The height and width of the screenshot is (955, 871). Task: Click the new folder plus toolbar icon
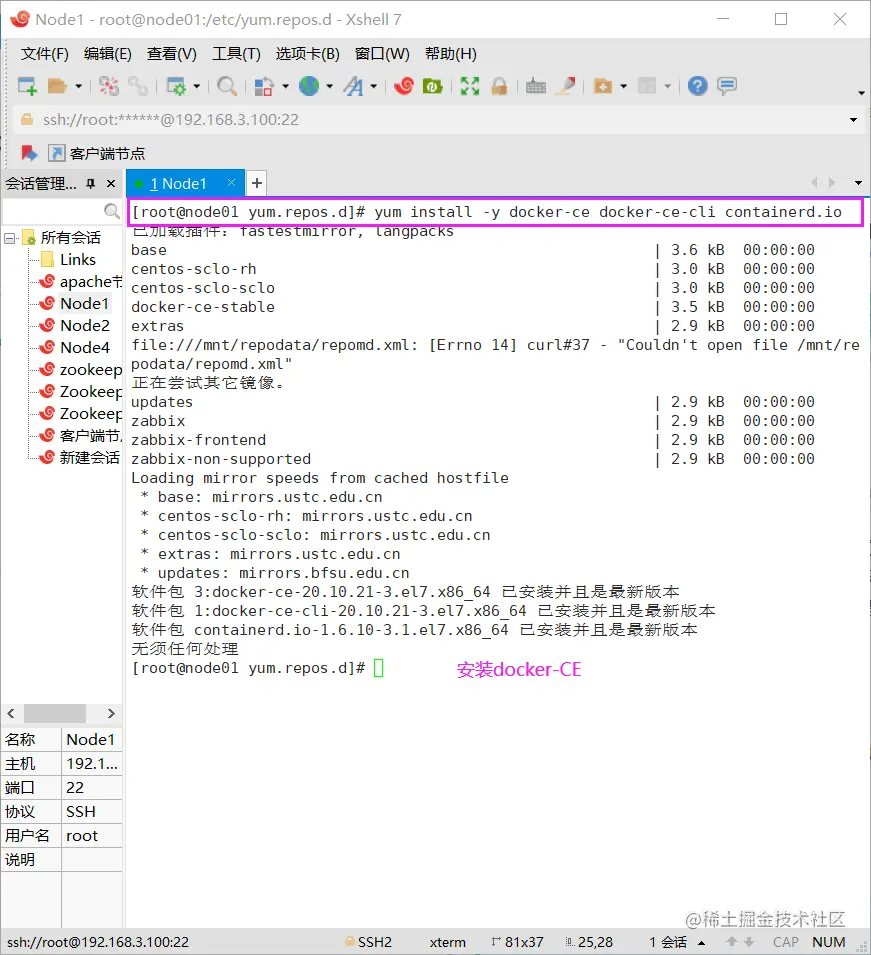tap(603, 86)
